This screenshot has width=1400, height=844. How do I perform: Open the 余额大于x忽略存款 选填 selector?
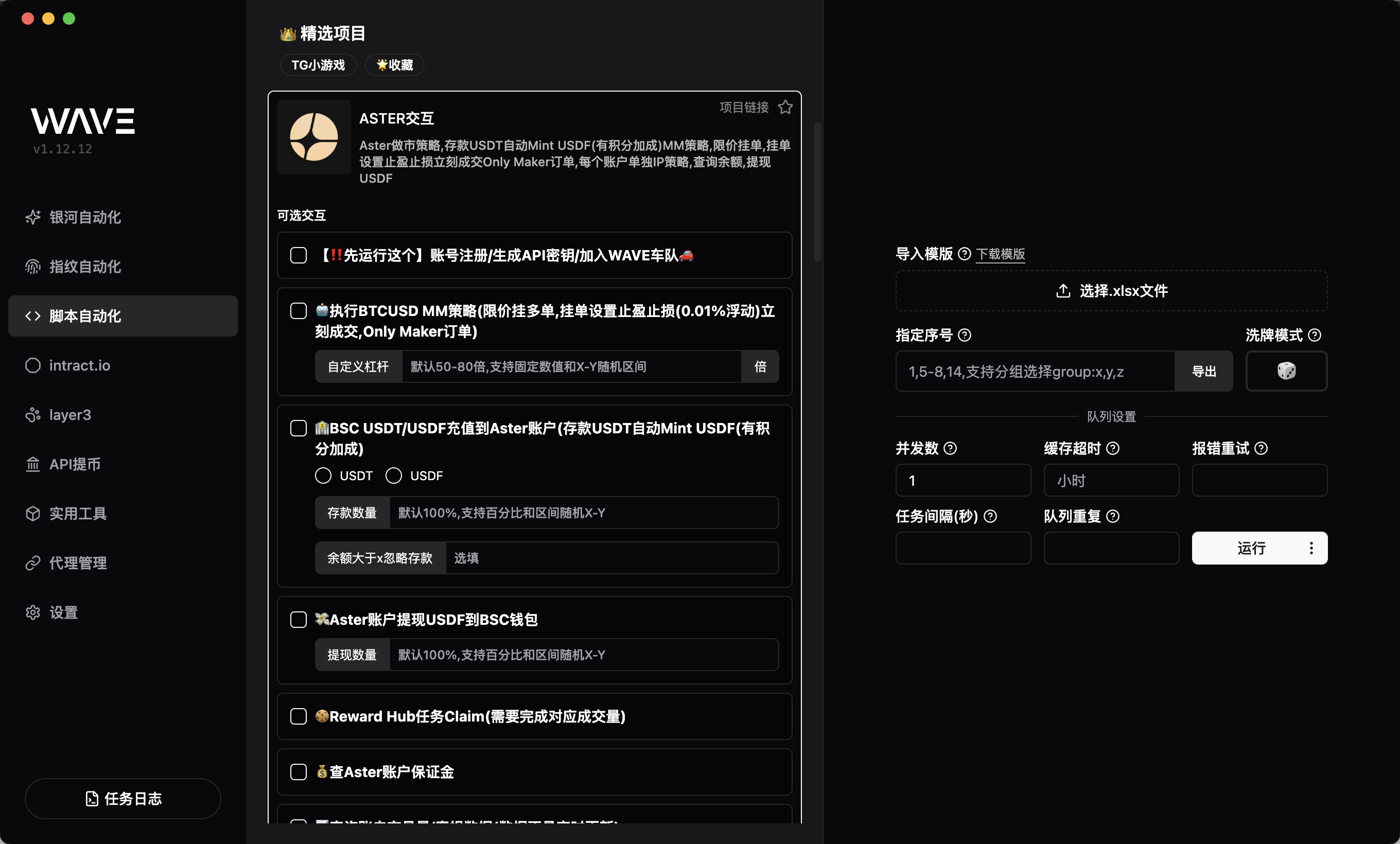[x=611, y=558]
